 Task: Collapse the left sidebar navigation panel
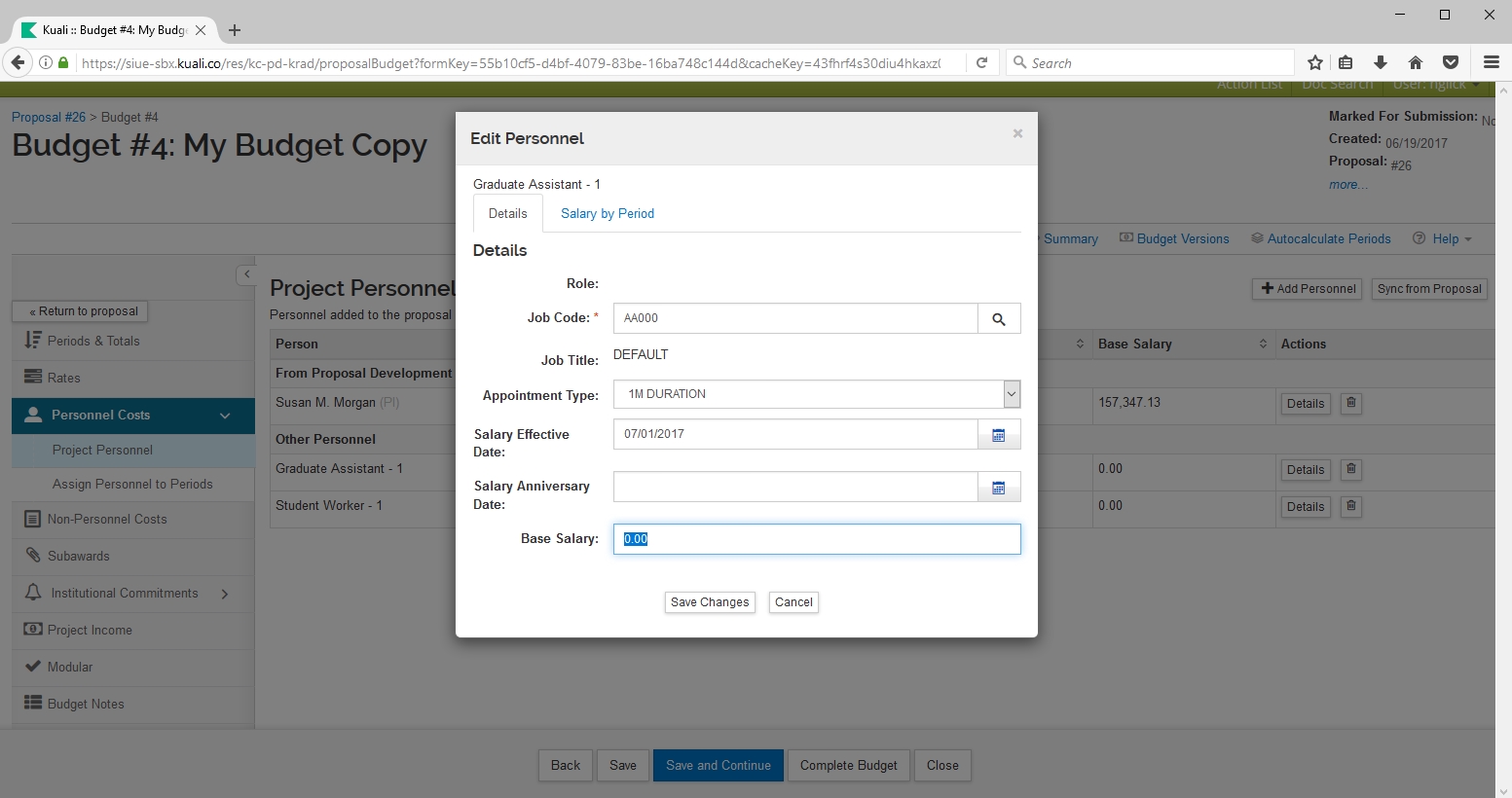pos(246,274)
